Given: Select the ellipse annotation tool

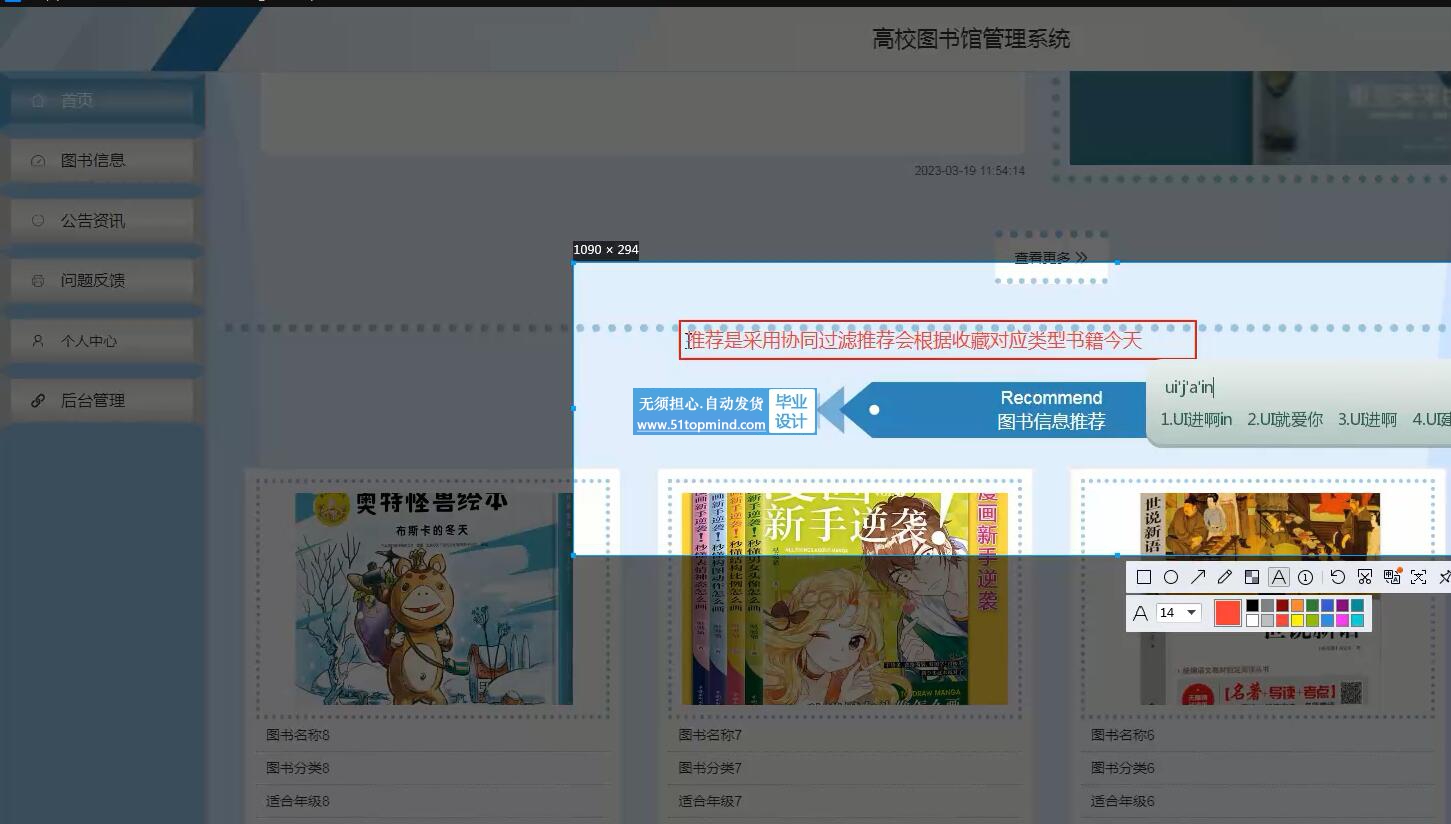Looking at the screenshot, I should pos(1171,577).
